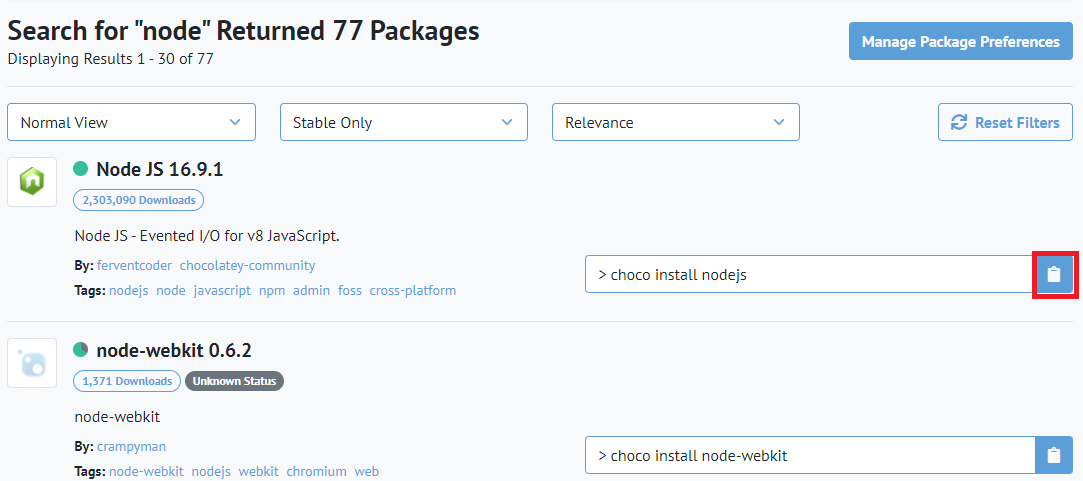Select the 'node-webkit' tag

point(146,471)
